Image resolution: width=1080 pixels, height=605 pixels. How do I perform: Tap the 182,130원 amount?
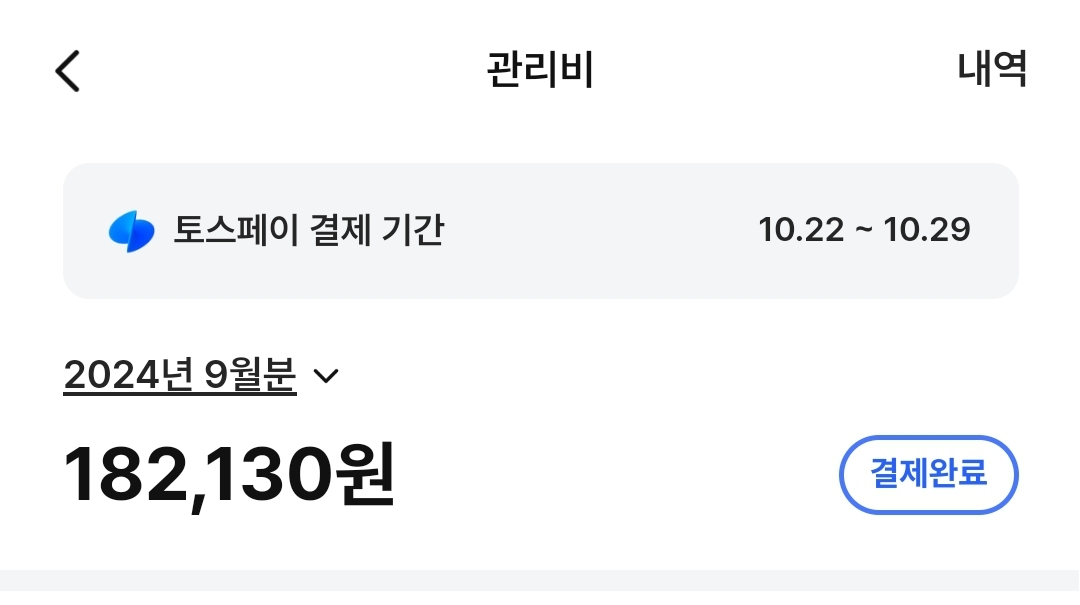pos(230,475)
